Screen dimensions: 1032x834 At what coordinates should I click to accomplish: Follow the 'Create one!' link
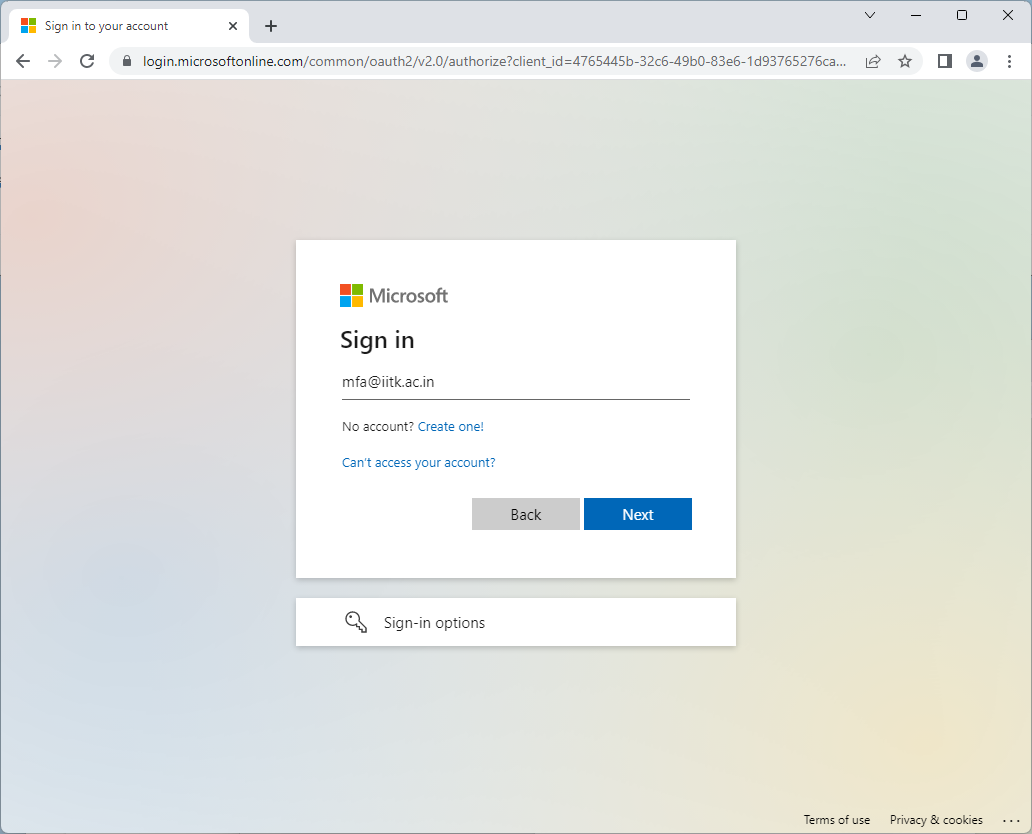point(451,427)
